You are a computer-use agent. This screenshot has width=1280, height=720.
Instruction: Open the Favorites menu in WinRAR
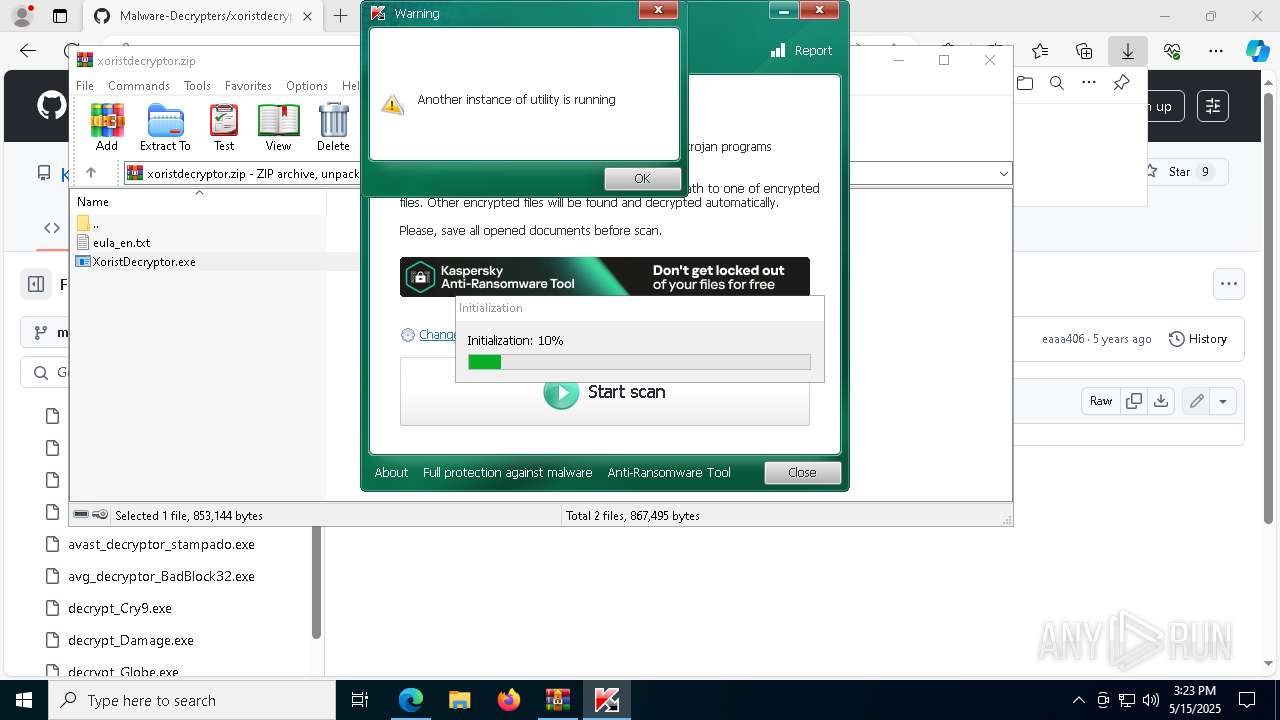point(248,86)
